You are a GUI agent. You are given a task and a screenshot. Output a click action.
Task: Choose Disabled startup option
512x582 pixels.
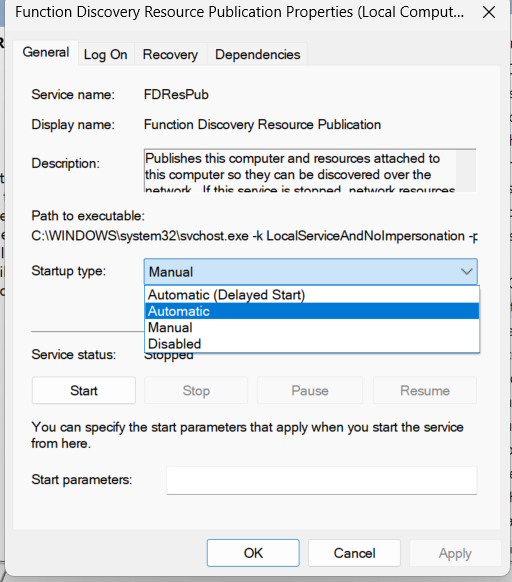point(312,344)
